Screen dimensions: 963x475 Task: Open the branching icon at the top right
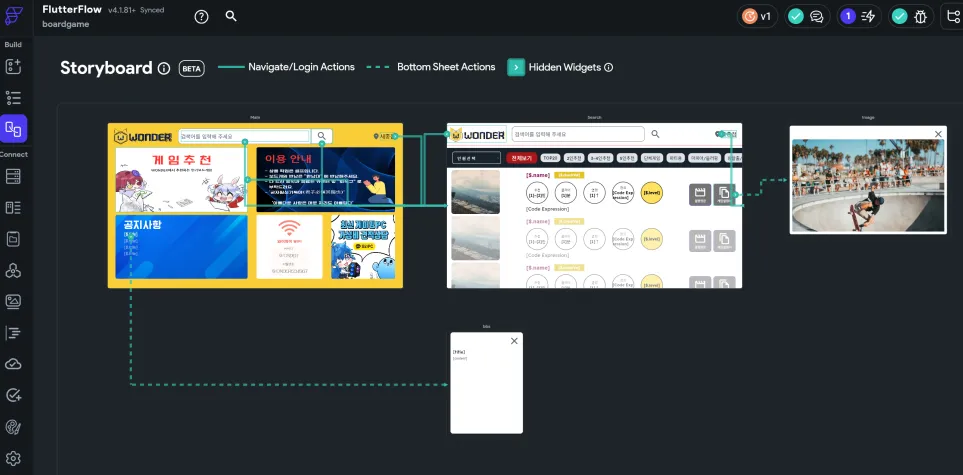tap(953, 17)
